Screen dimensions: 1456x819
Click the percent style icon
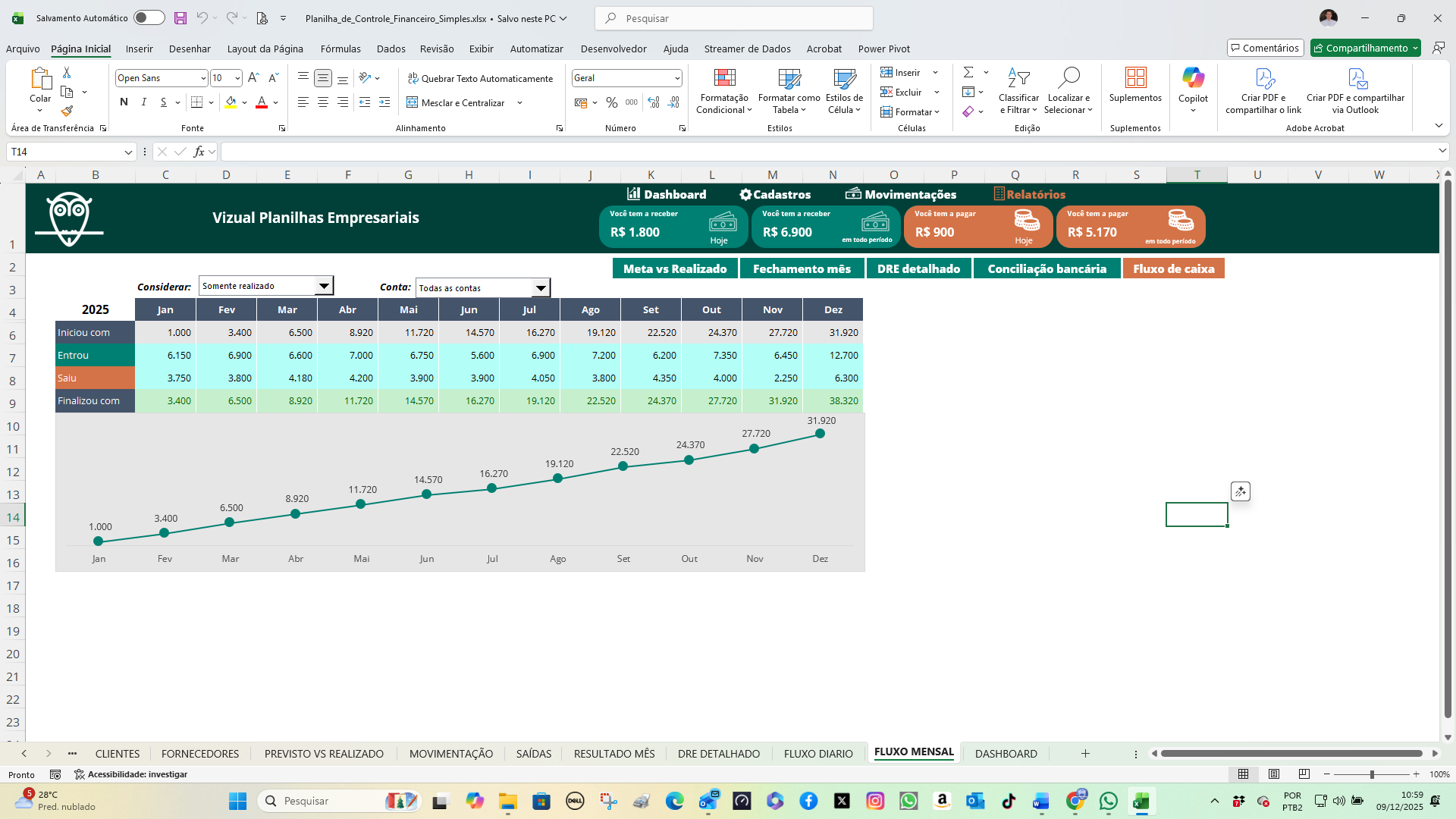612,102
